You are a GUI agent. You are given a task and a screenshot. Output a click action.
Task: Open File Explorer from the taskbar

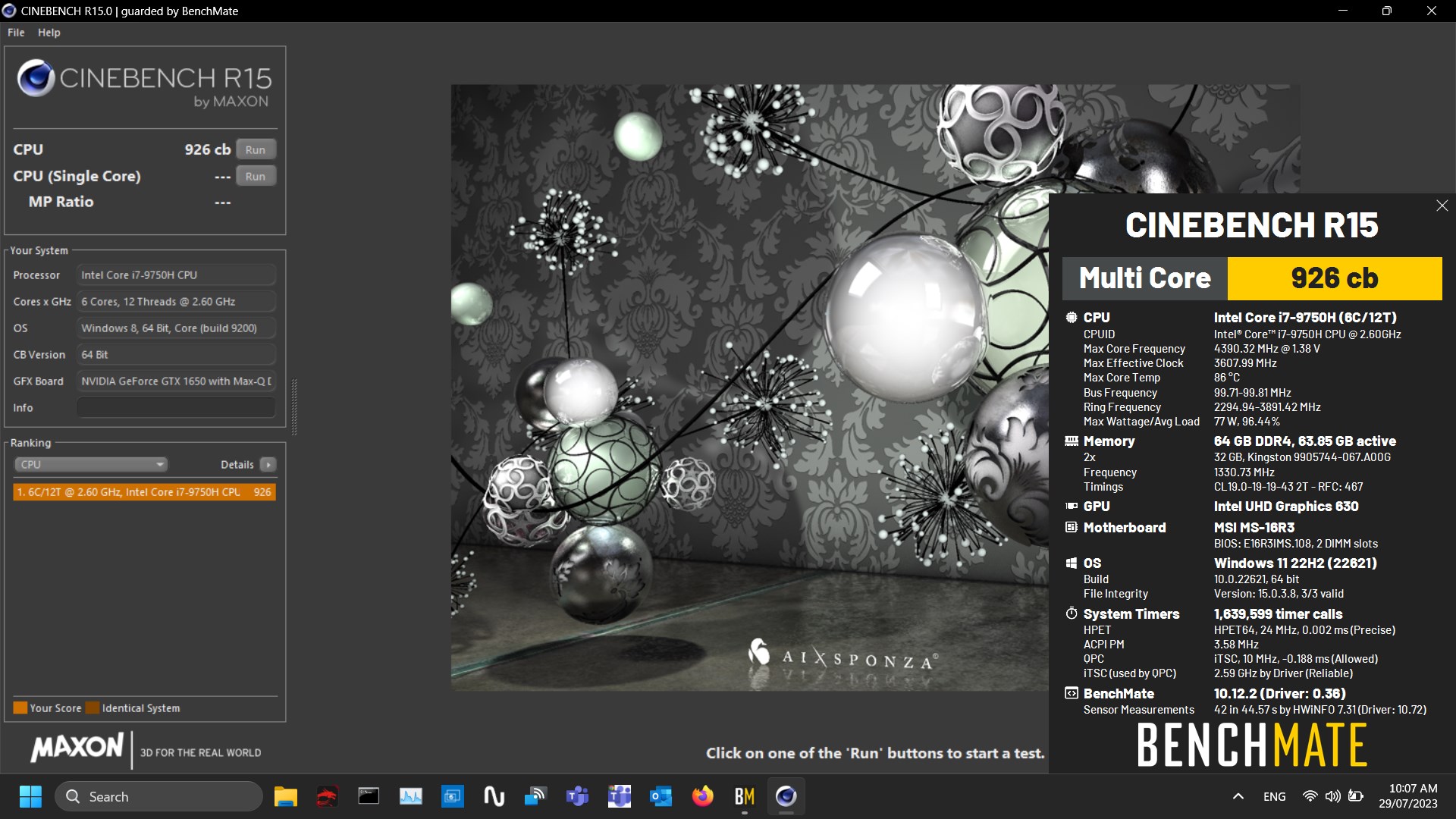(285, 796)
